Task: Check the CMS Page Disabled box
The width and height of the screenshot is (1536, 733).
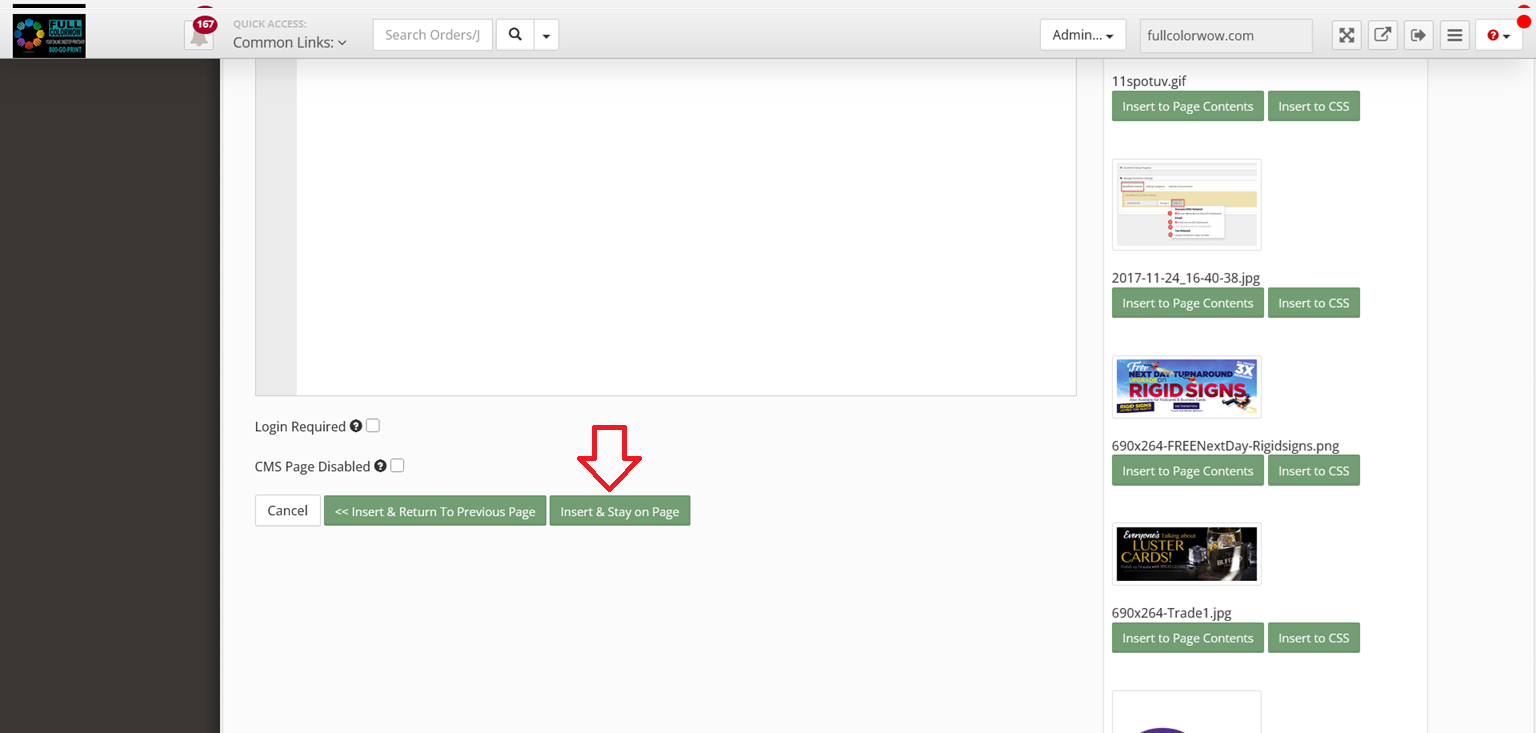Action: (x=397, y=465)
